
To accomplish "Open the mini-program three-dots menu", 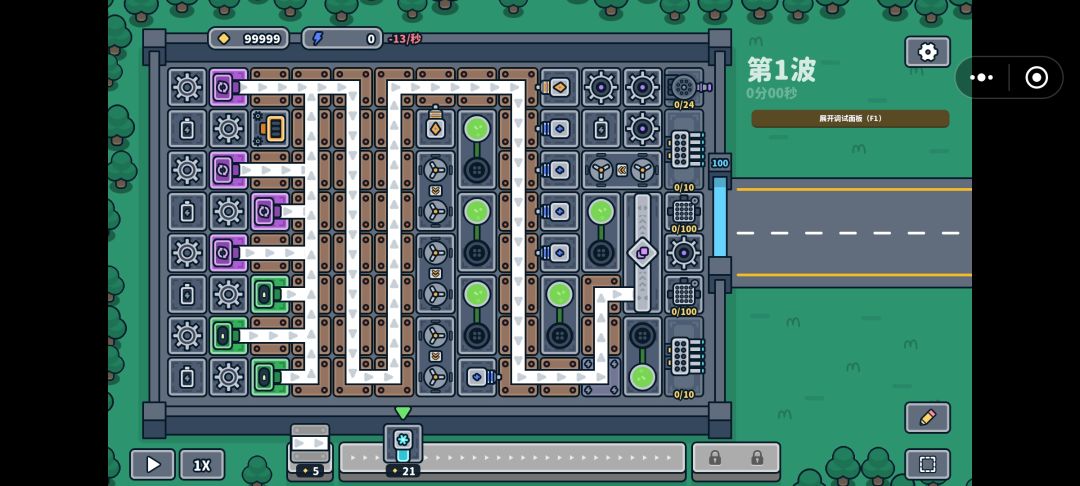I will 982,77.
